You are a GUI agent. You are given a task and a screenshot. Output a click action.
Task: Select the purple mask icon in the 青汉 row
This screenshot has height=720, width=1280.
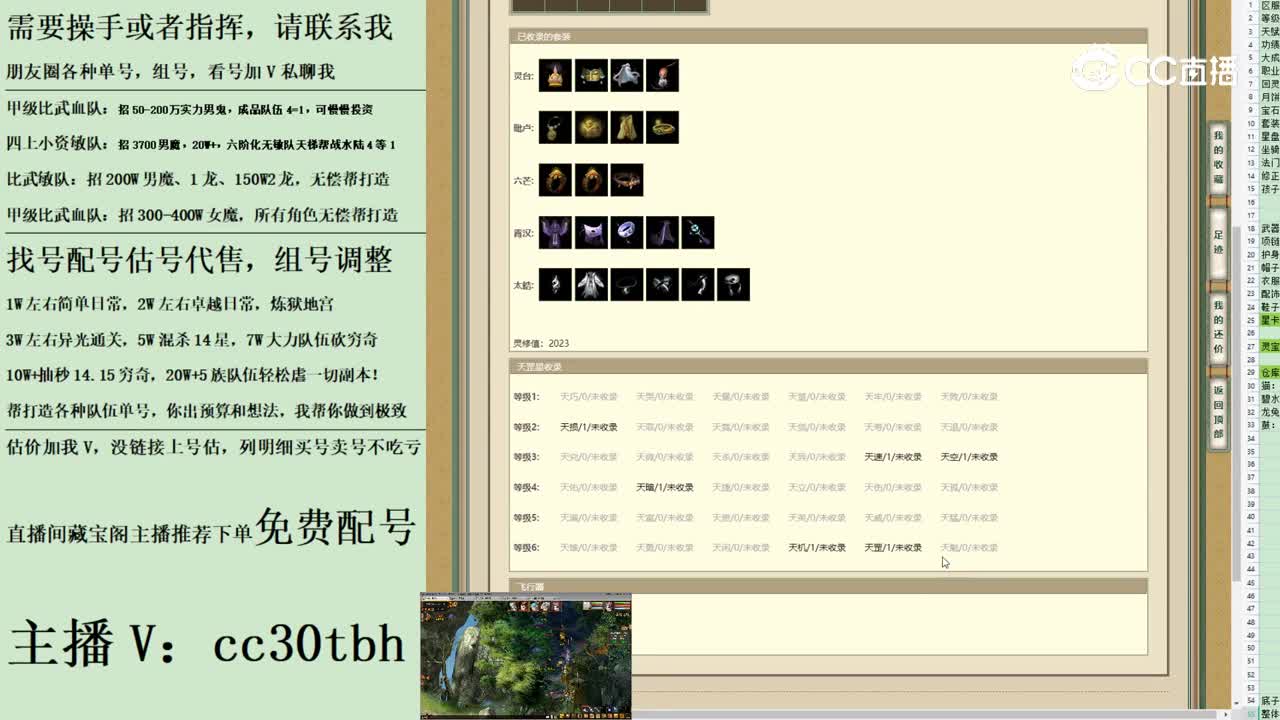(x=590, y=230)
